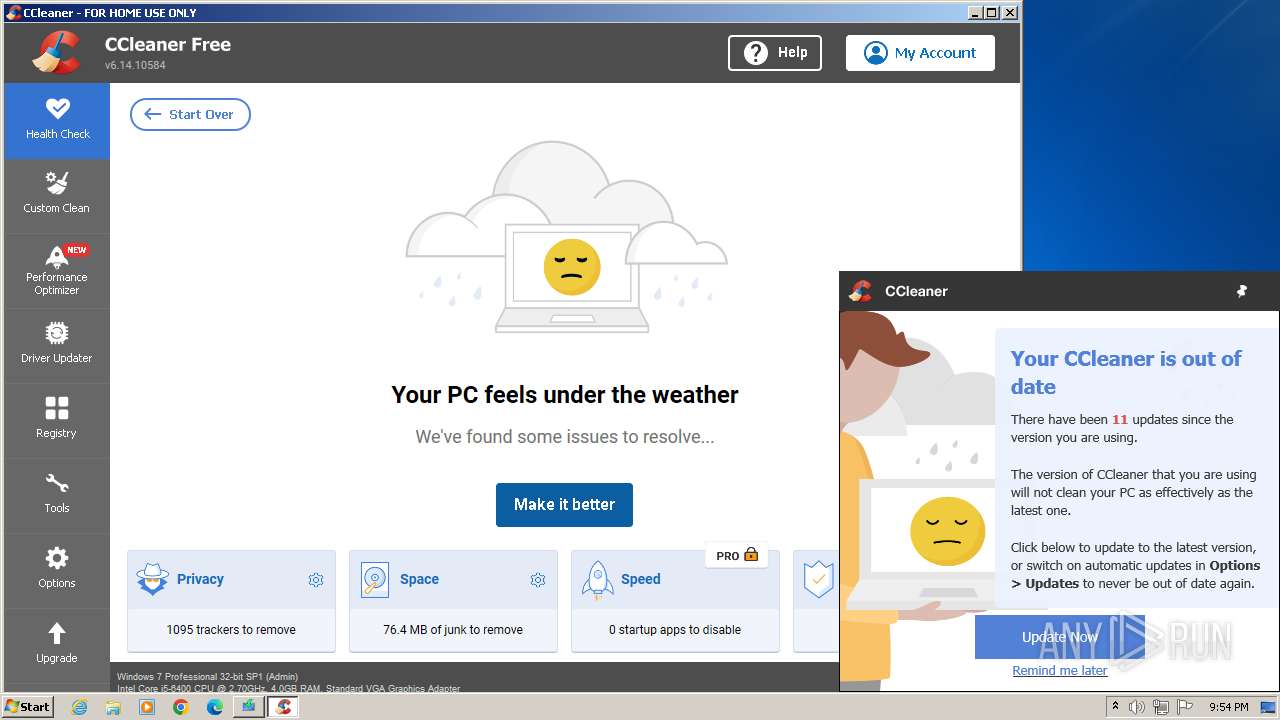Open Windows Media Player from taskbar
Screen dimensions: 1280x720
(x=147, y=707)
